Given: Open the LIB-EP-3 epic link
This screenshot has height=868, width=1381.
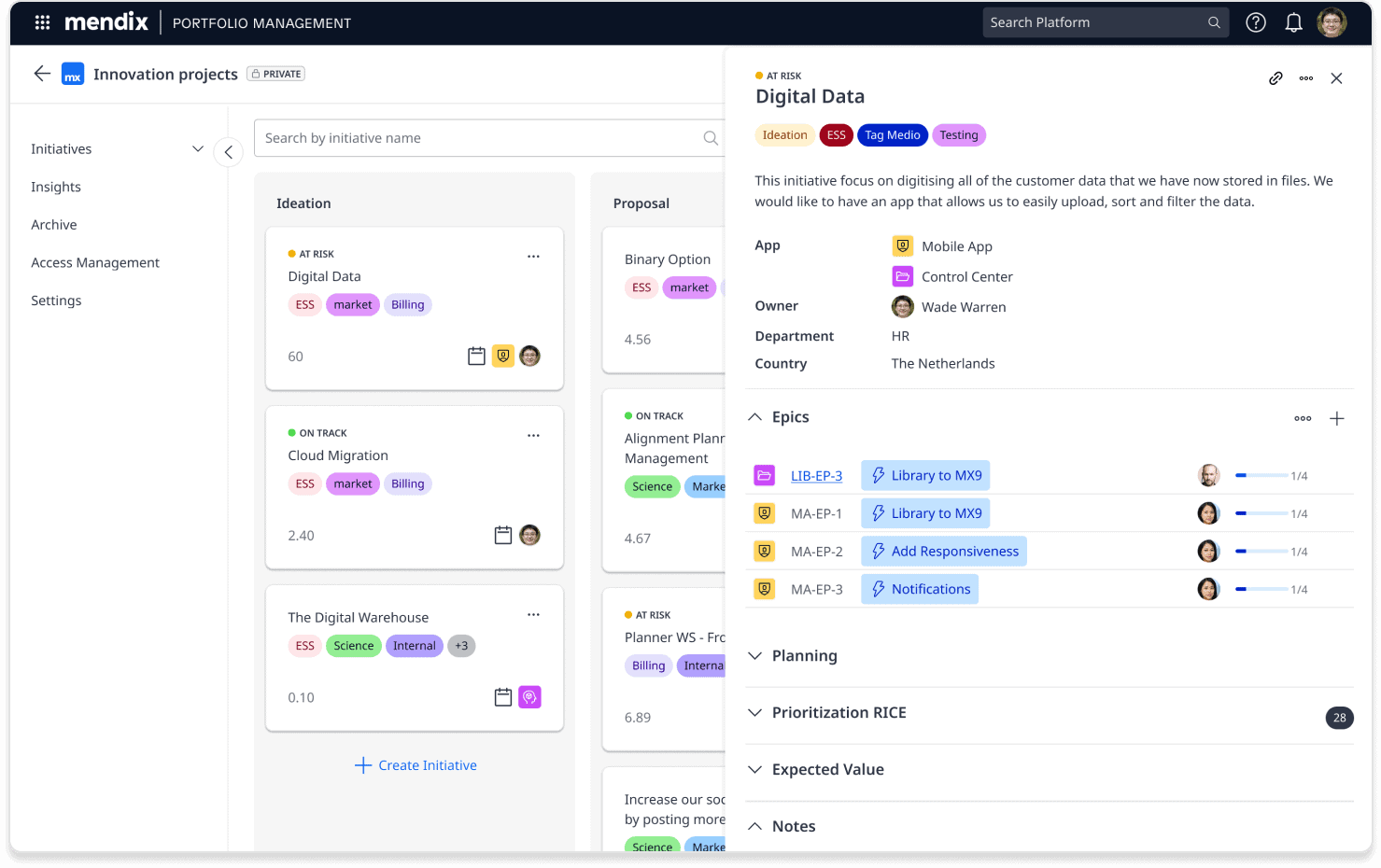Looking at the screenshot, I should (x=816, y=476).
